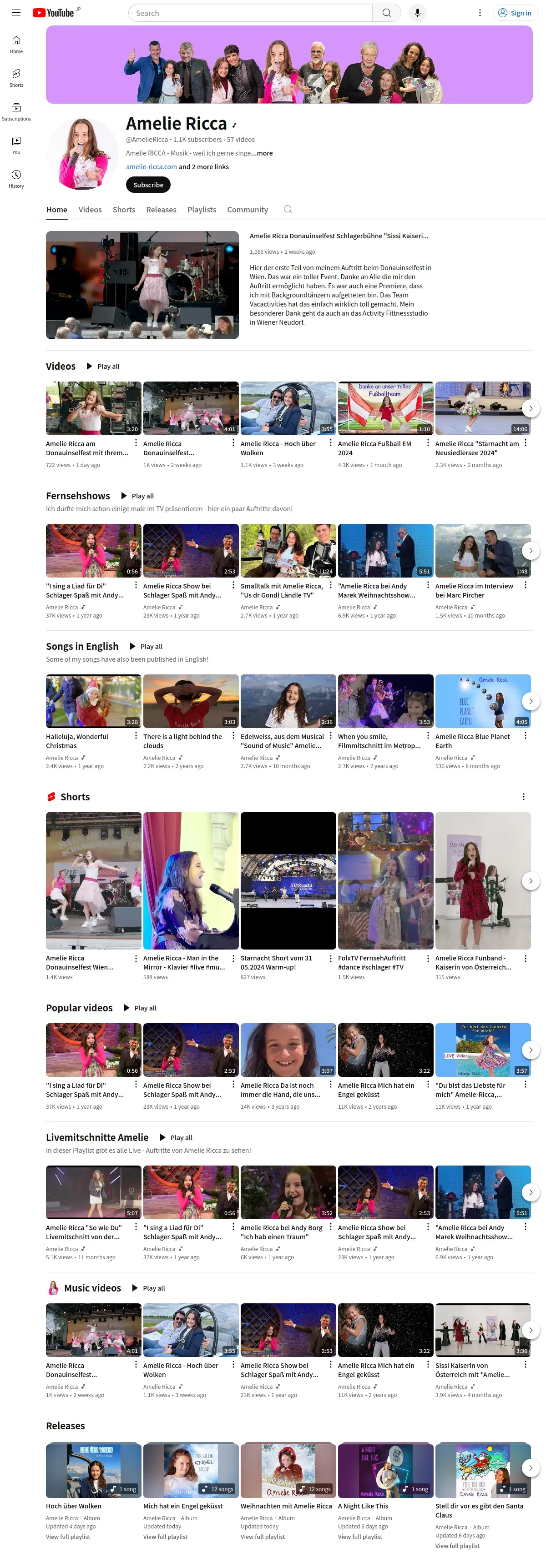Open options for Blue Planet Earth video
The image size is (546, 1568).
526,736
